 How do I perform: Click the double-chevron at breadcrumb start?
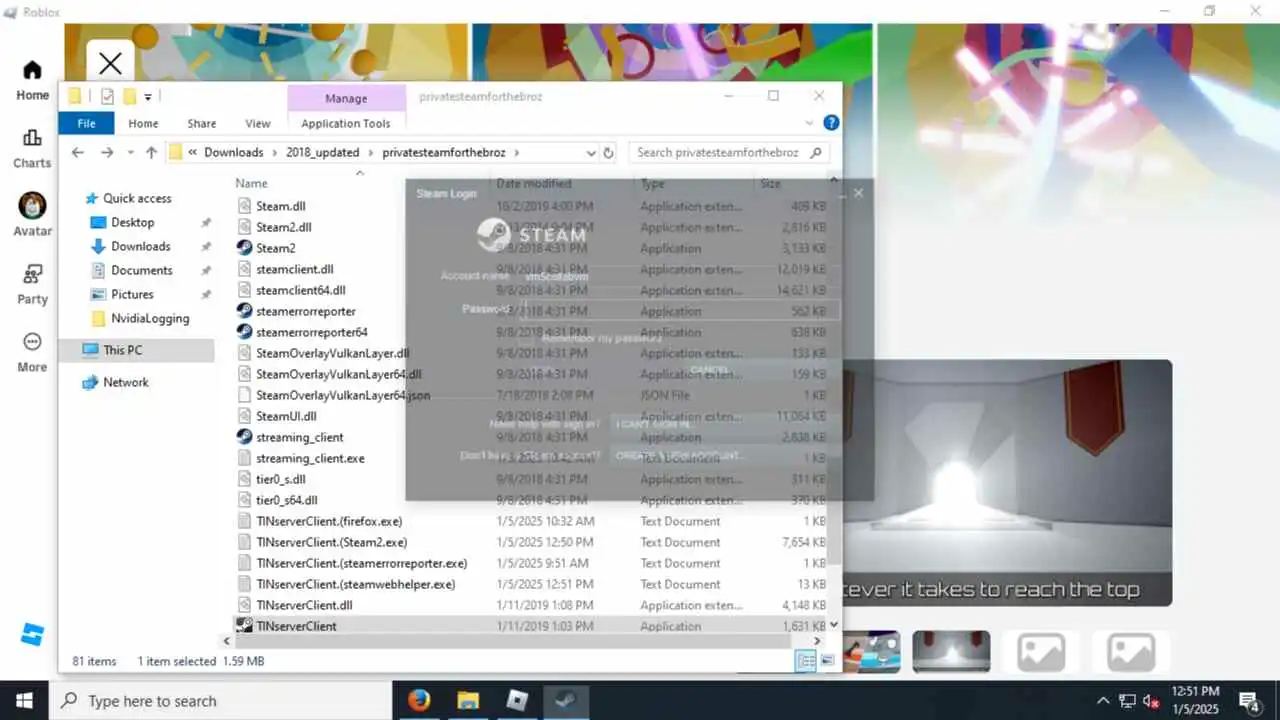192,153
